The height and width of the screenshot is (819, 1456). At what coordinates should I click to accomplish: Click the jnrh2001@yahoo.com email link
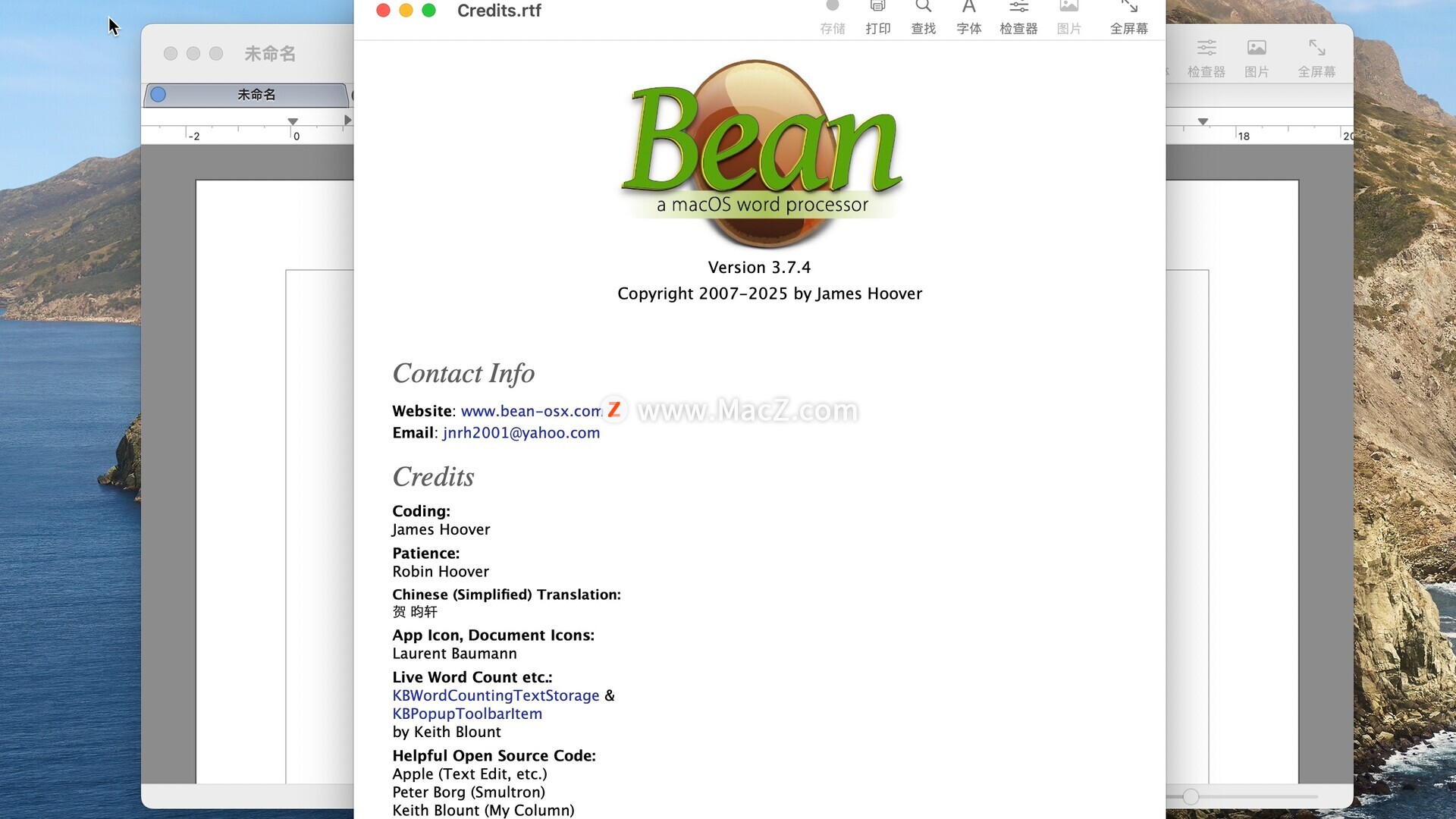click(x=521, y=433)
